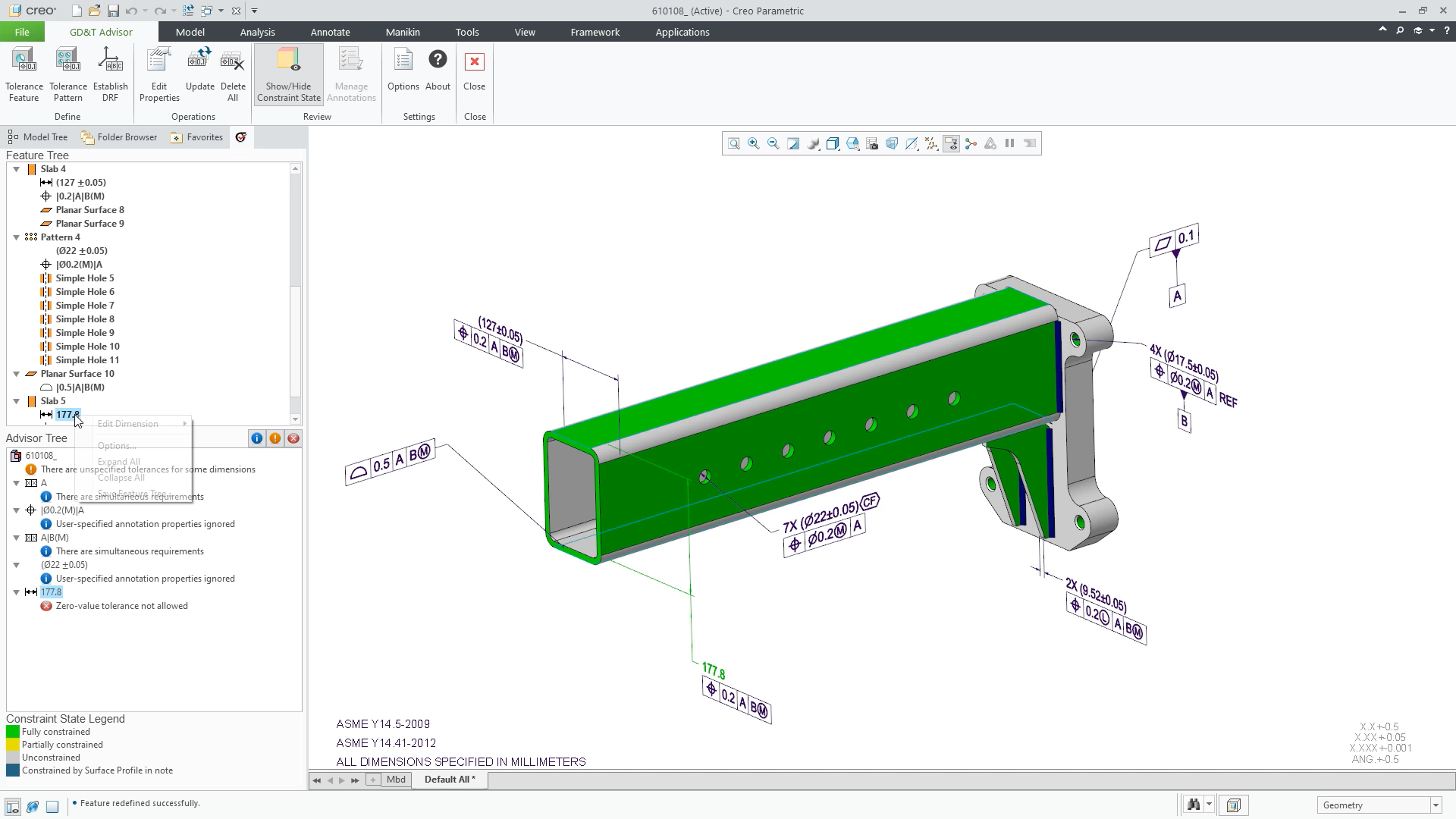
Task: Click the Partially constrained yellow swatch
Action: 12,745
